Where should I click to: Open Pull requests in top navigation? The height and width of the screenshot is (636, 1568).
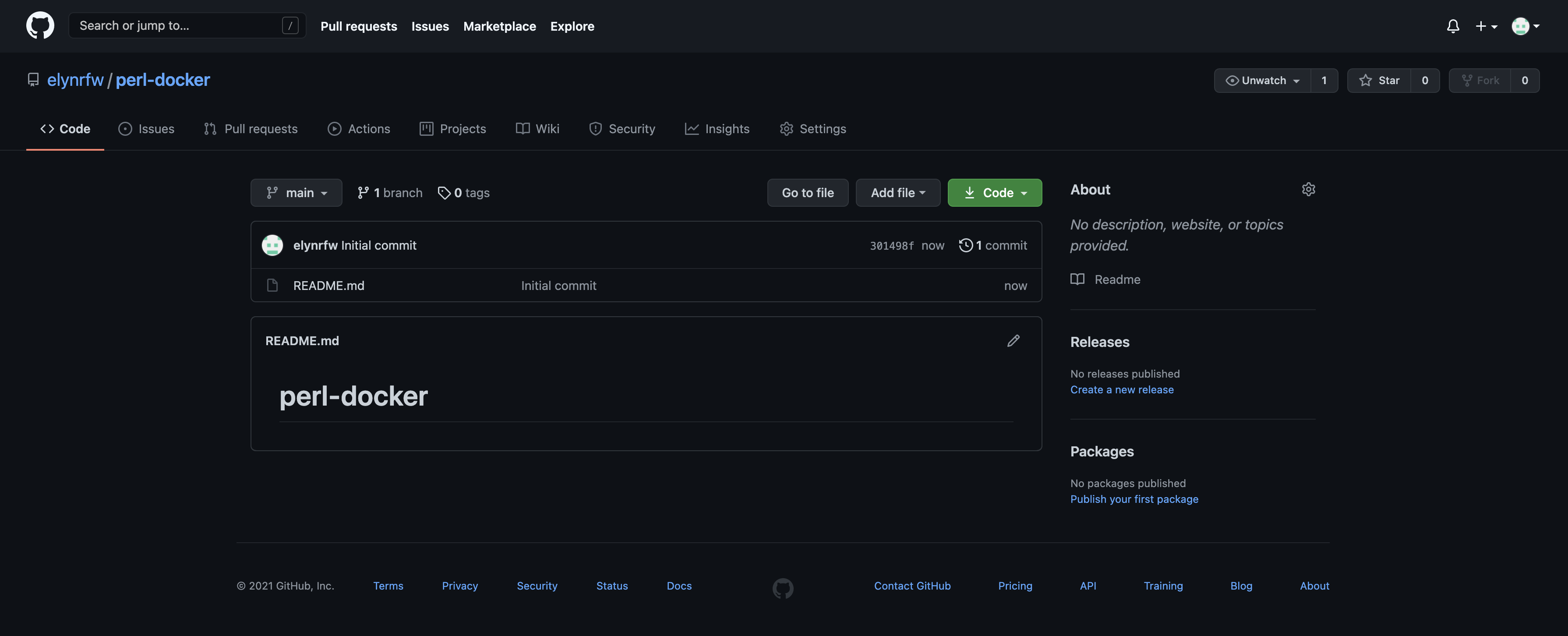click(x=359, y=26)
